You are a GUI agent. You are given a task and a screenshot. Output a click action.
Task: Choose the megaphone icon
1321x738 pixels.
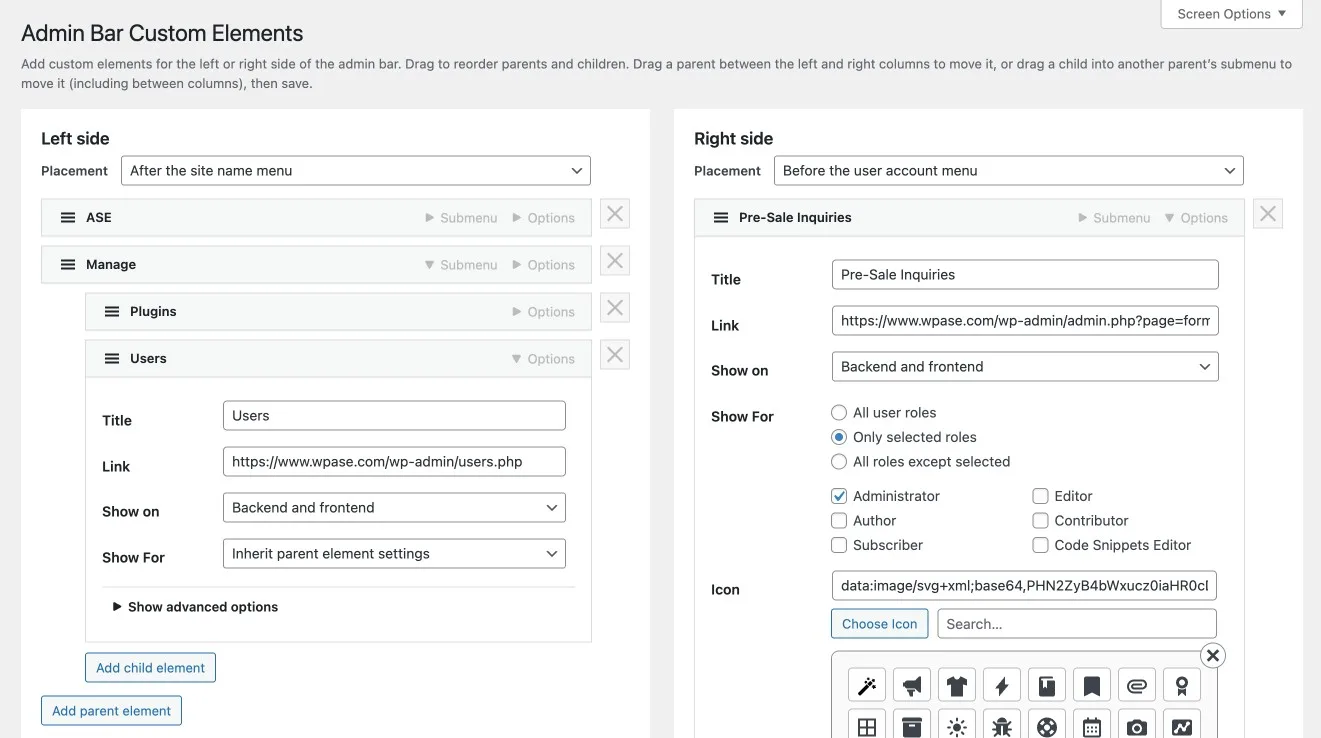click(912, 686)
